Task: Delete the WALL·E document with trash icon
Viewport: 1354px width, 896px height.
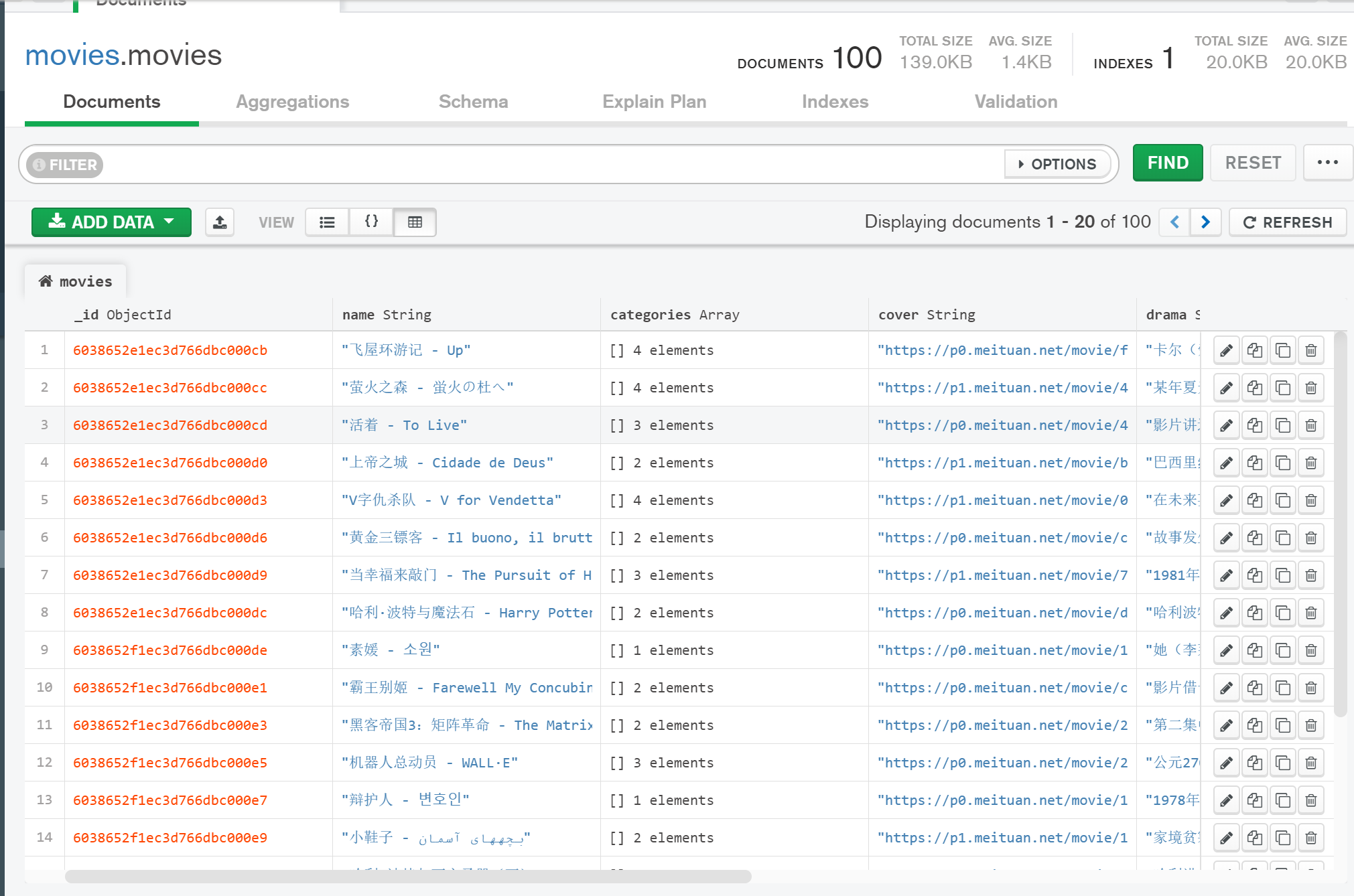Action: (1311, 763)
